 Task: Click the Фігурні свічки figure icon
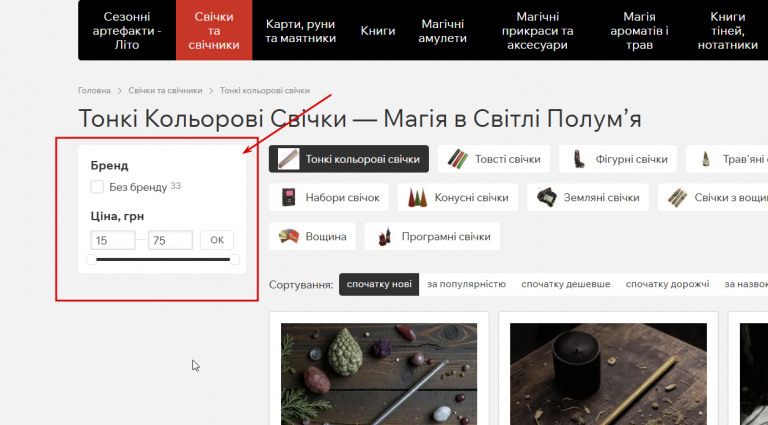(579, 159)
